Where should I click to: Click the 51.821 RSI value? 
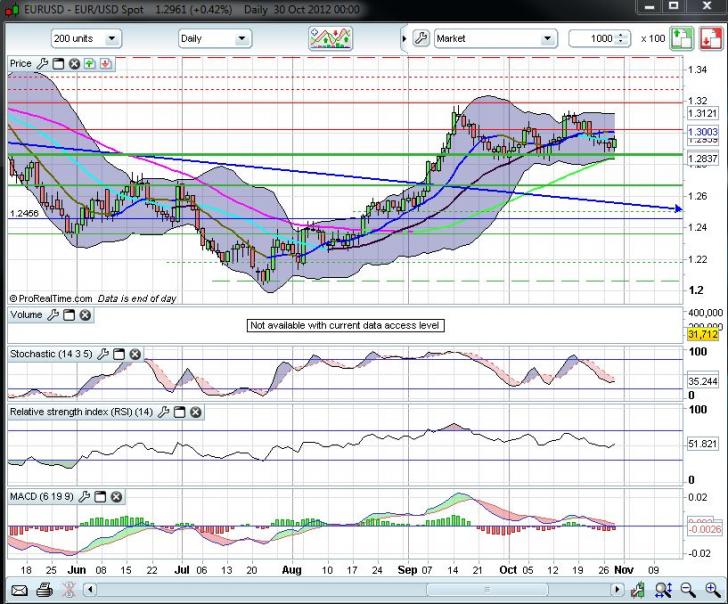point(702,444)
